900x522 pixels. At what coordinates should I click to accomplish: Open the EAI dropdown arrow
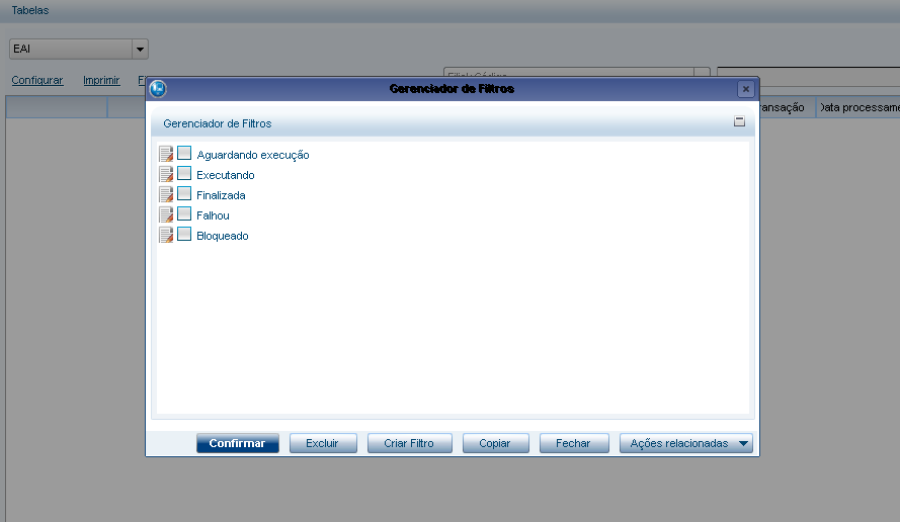(140, 49)
